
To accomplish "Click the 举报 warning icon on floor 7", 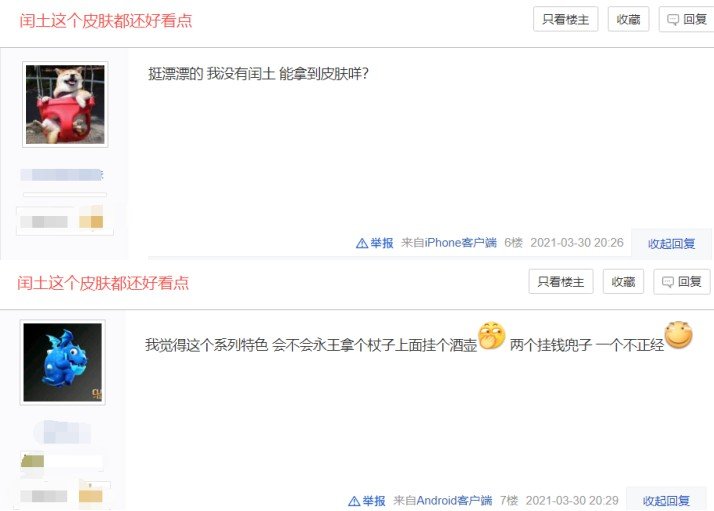I will point(354,501).
